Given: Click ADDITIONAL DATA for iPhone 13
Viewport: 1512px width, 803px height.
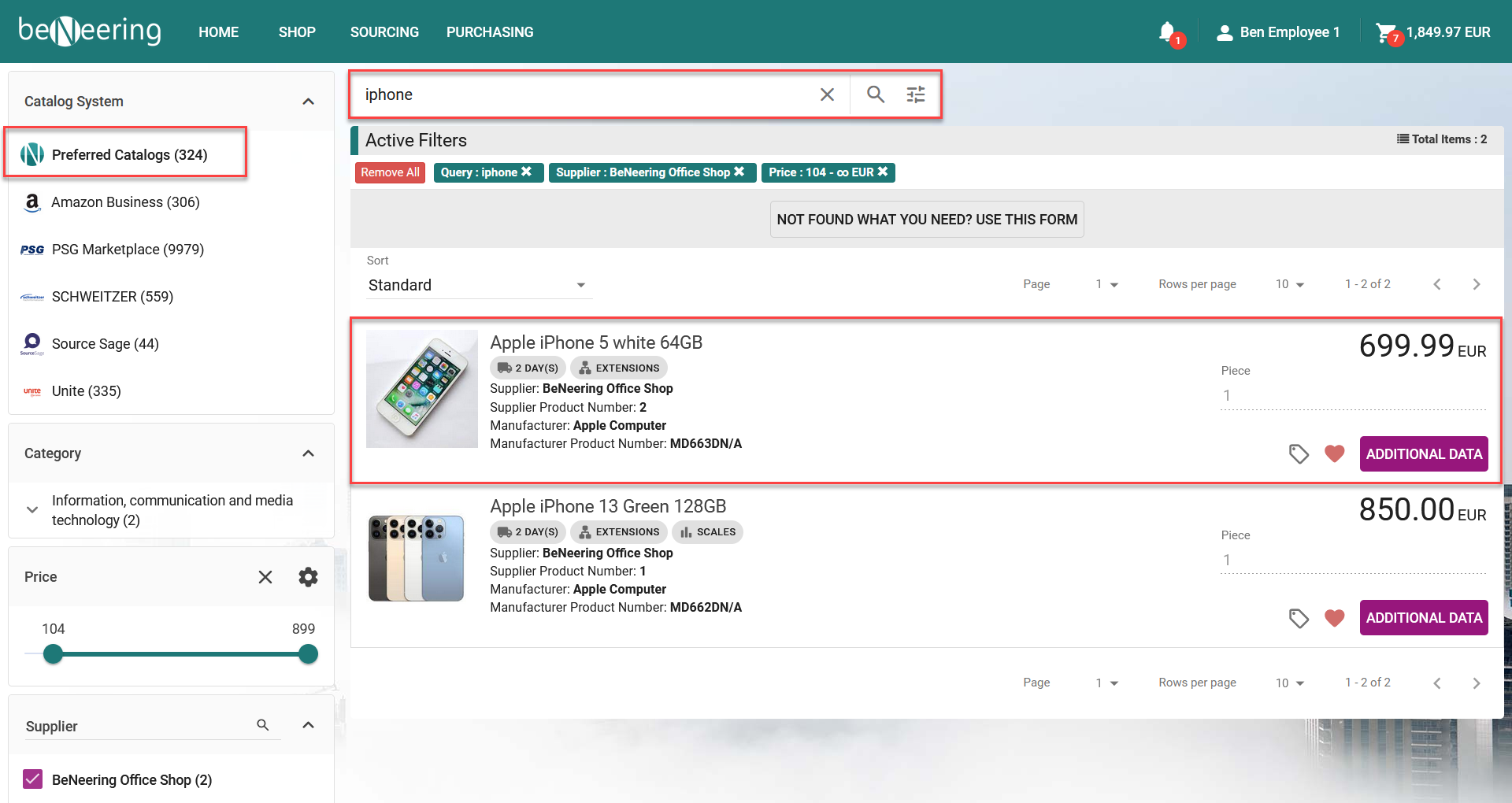Looking at the screenshot, I should [1423, 618].
